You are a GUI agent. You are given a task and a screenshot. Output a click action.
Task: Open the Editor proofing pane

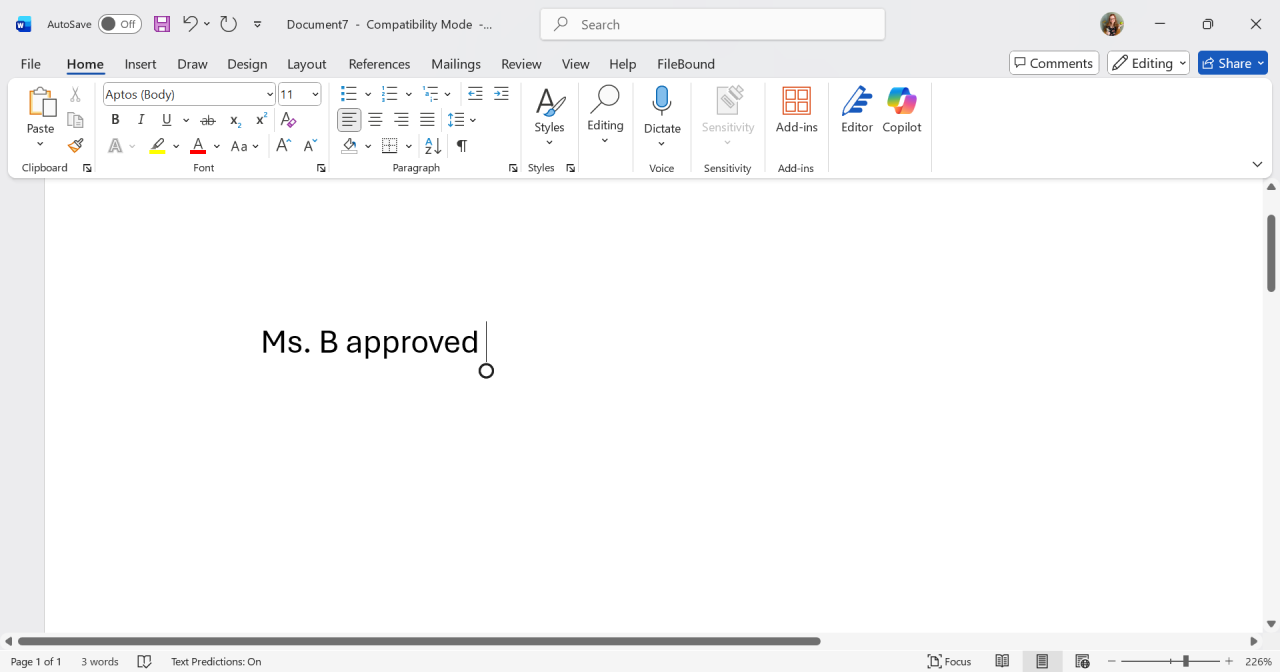click(857, 110)
